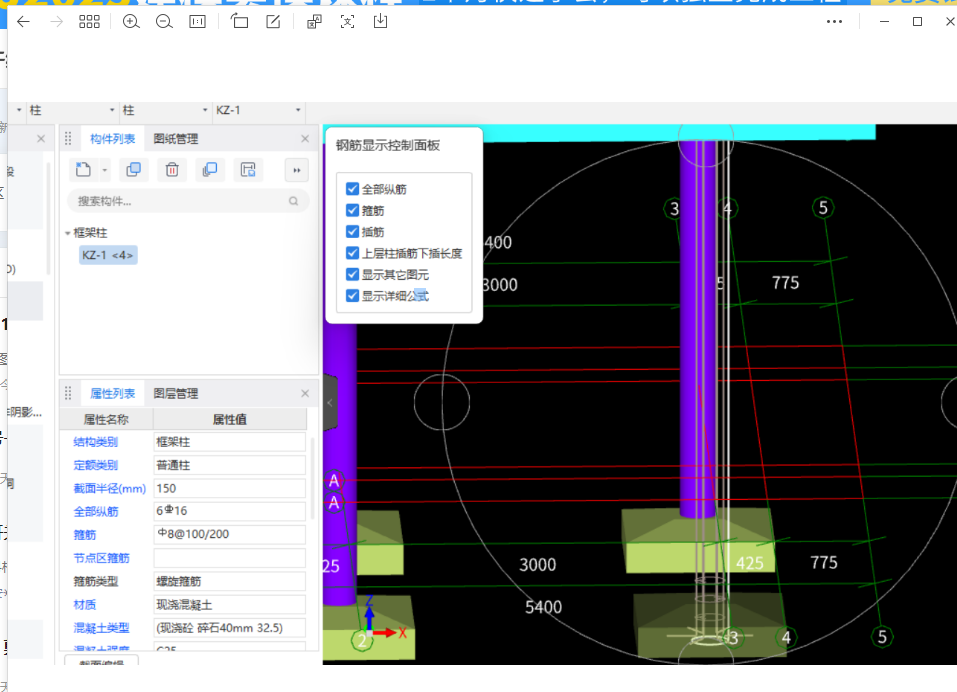Go back with the left arrow
This screenshot has width=957, height=692.
(23, 22)
